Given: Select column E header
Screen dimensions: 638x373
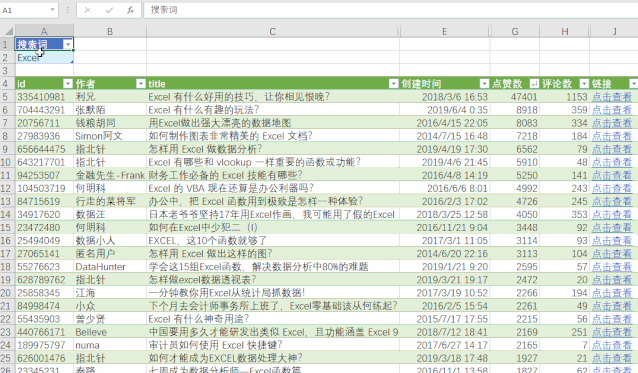Looking at the screenshot, I should [x=444, y=31].
